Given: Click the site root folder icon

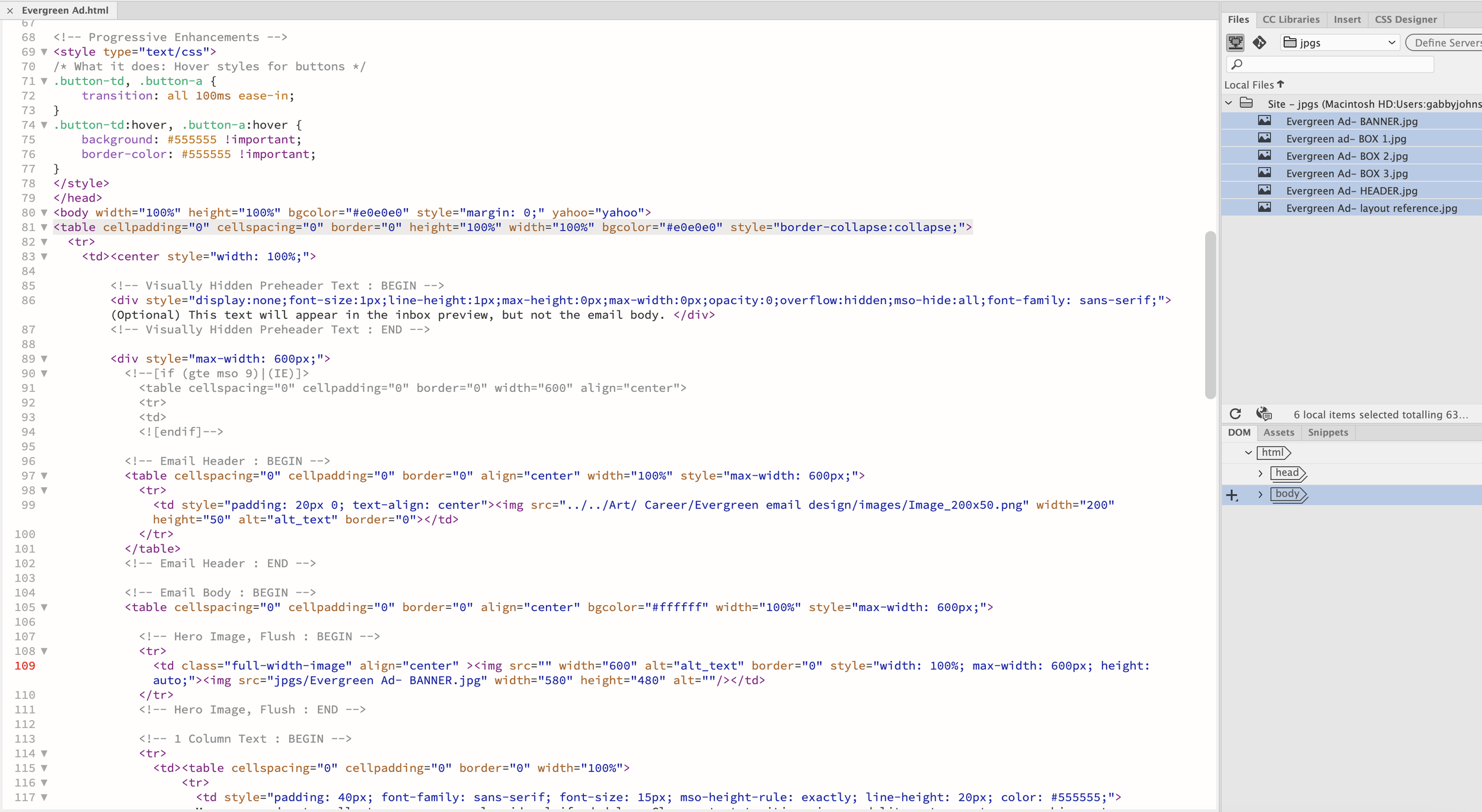Looking at the screenshot, I should pos(1247,103).
